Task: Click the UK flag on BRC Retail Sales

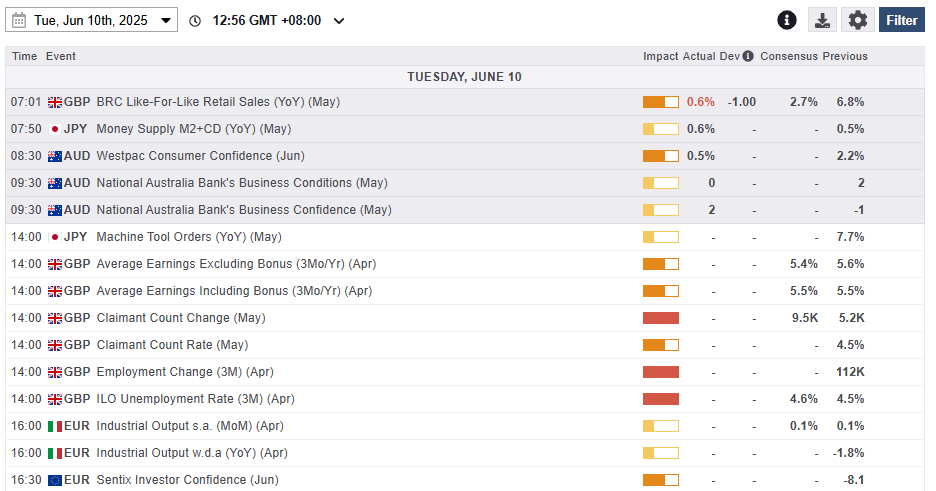Action: pyautogui.click(x=54, y=102)
